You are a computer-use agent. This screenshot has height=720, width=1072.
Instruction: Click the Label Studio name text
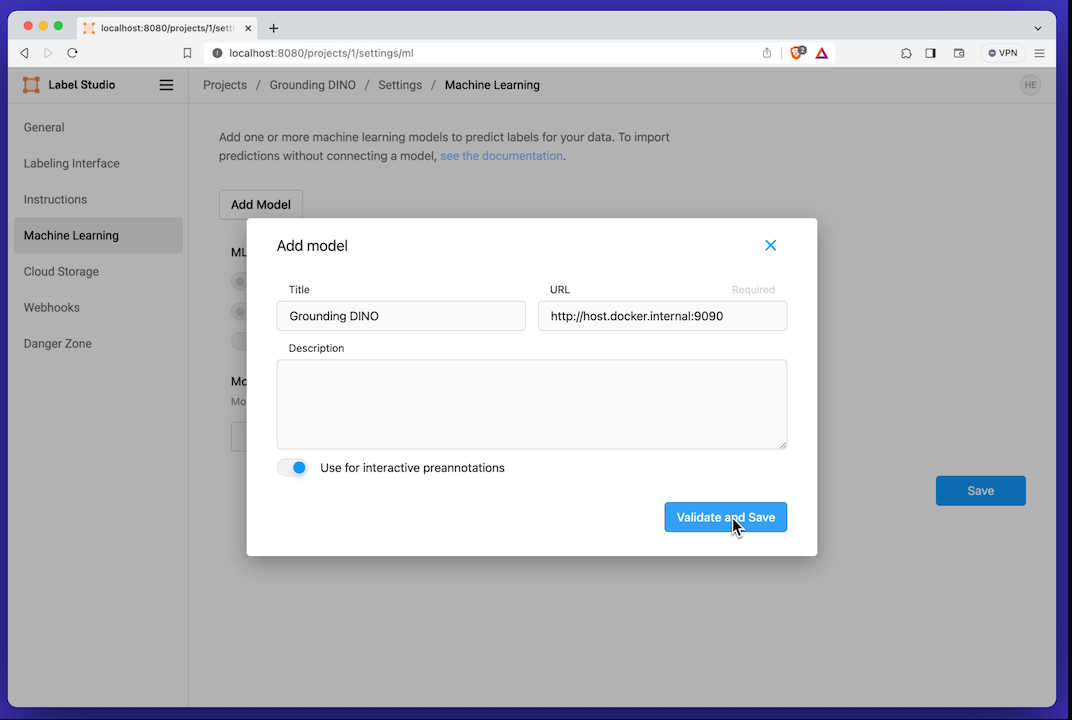82,85
